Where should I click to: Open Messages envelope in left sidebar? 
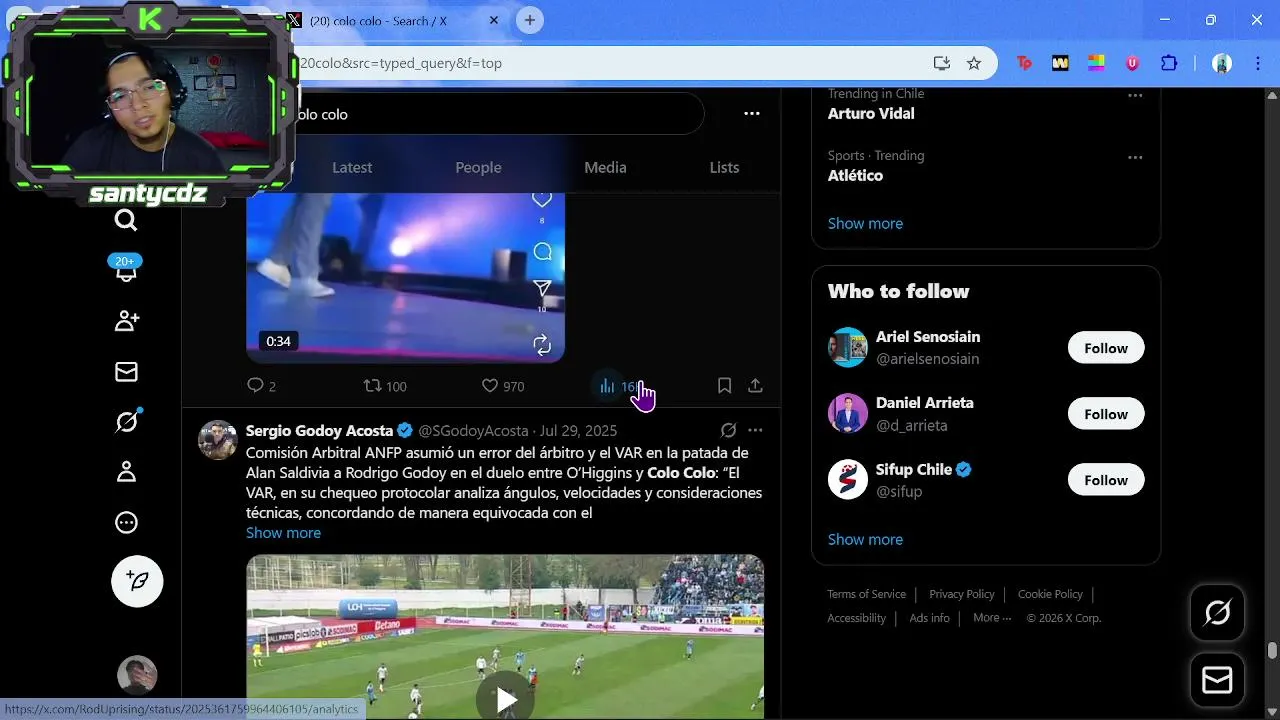tap(126, 372)
